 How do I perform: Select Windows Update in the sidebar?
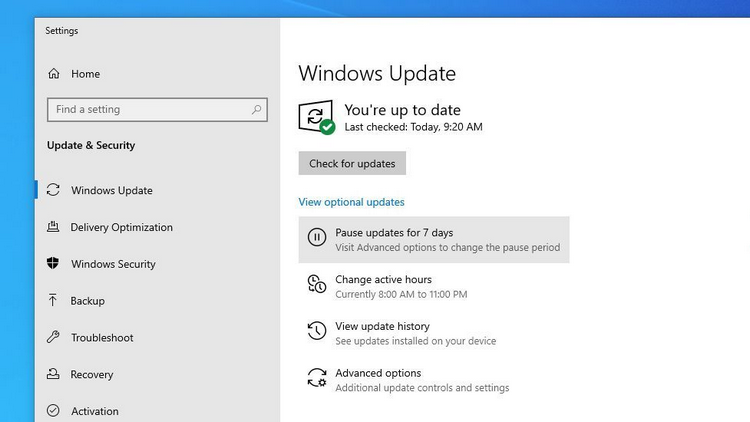112,190
